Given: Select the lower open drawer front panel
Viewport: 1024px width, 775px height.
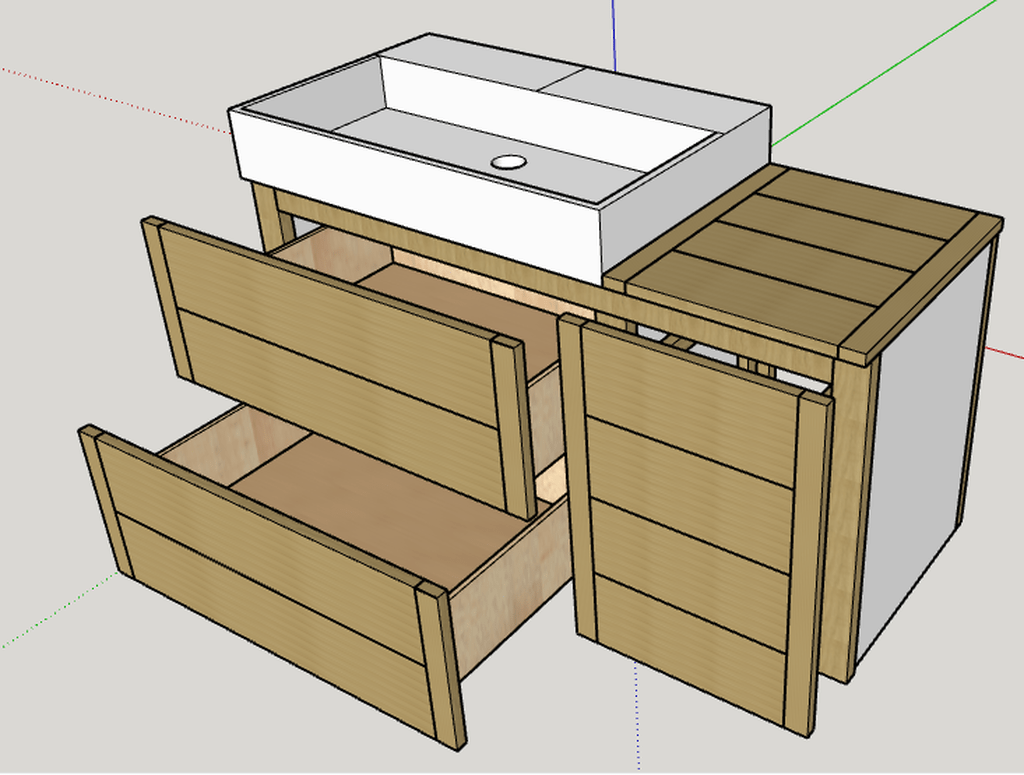Looking at the screenshot, I should point(273,587).
